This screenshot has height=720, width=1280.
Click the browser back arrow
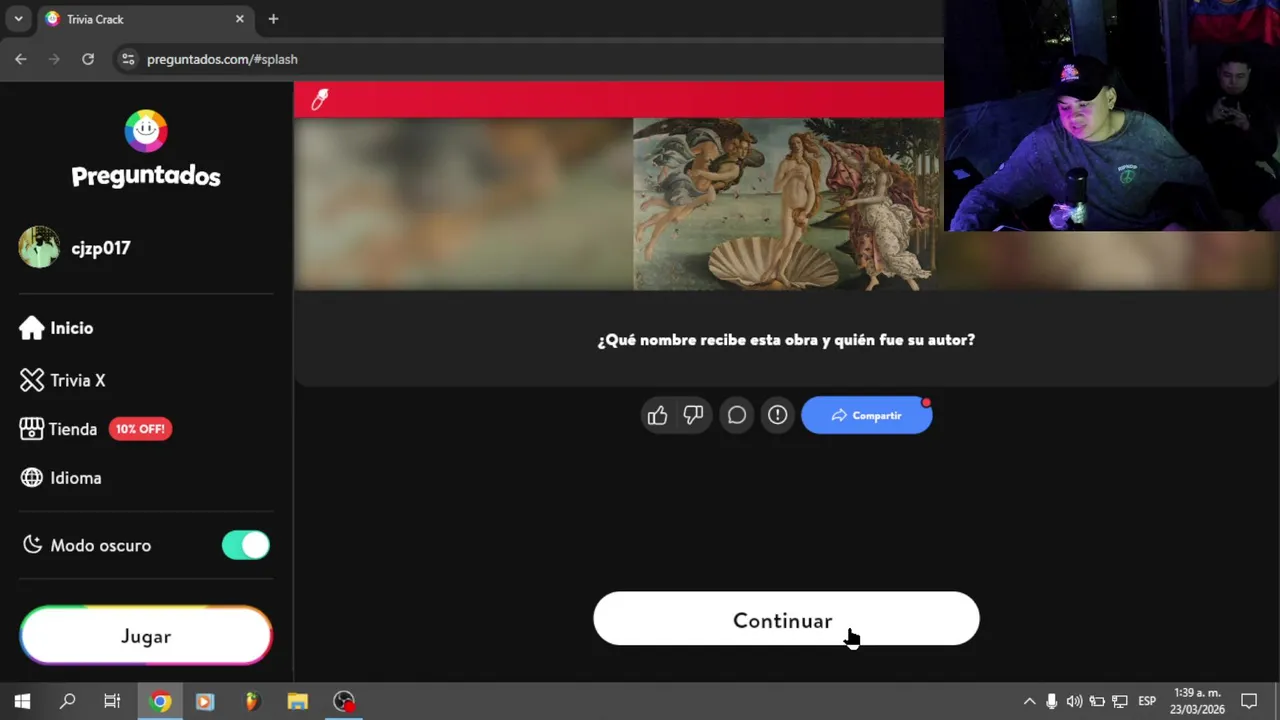pyautogui.click(x=21, y=59)
